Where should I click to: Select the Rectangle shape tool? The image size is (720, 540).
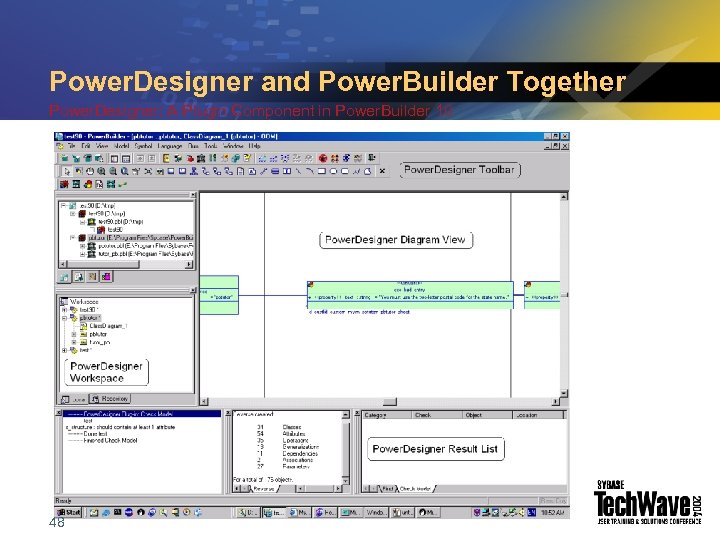[321, 171]
